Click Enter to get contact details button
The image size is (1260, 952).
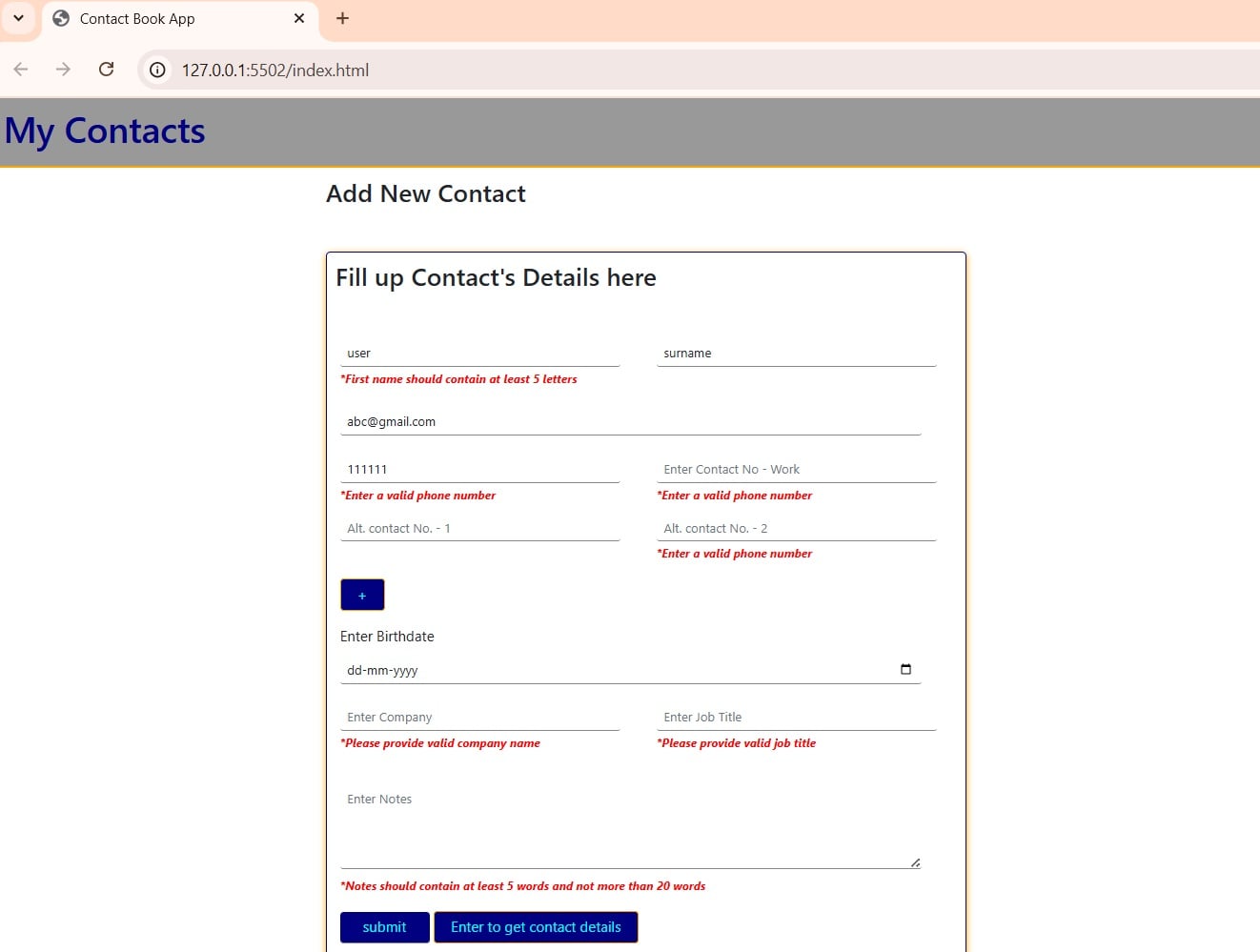click(536, 927)
